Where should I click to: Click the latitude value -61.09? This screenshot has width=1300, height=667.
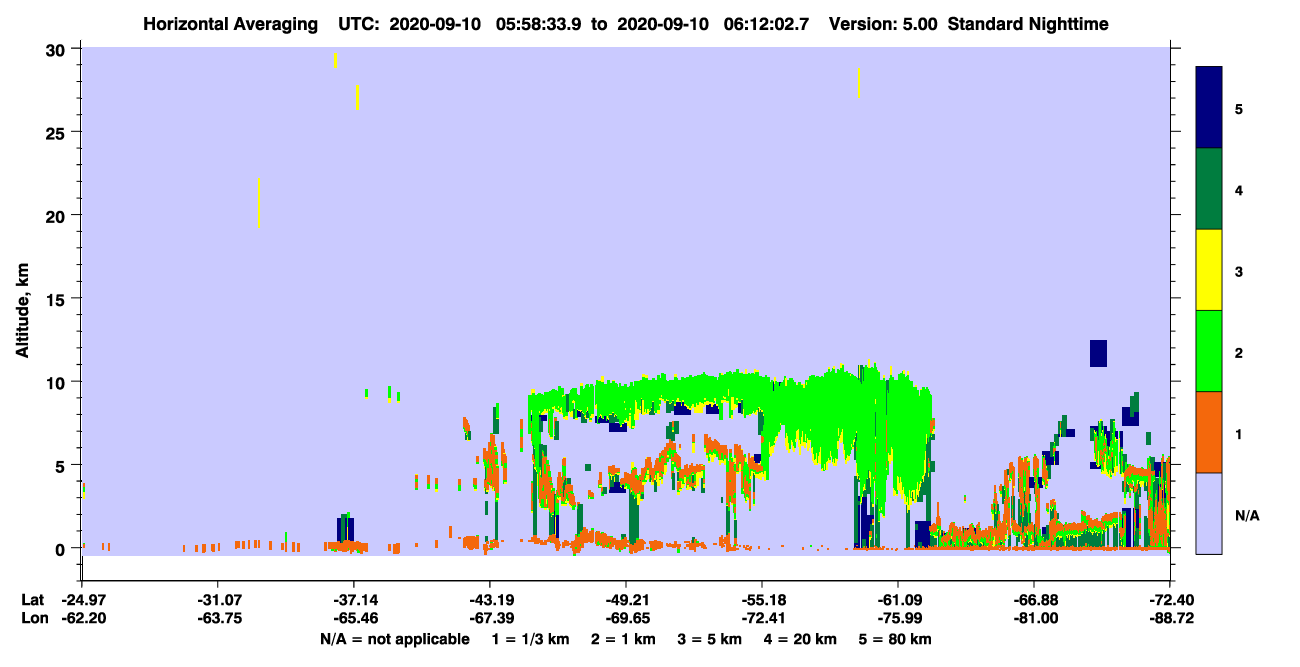pyautogui.click(x=898, y=599)
